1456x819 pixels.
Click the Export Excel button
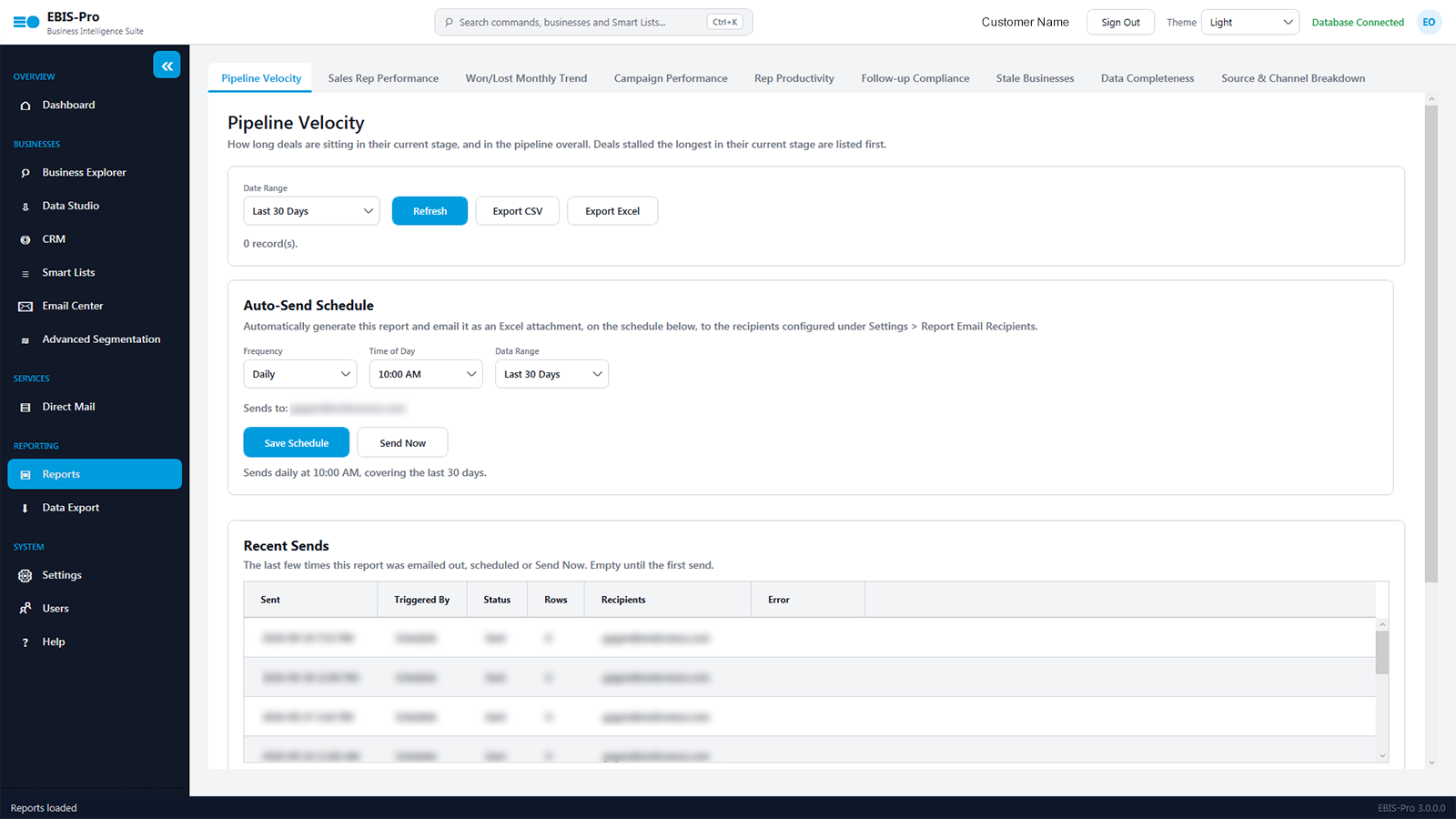coord(612,211)
